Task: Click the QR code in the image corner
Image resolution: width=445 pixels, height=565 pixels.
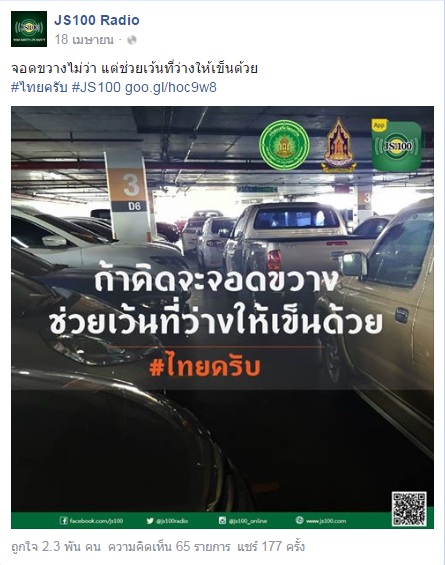Action: pyautogui.click(x=409, y=508)
